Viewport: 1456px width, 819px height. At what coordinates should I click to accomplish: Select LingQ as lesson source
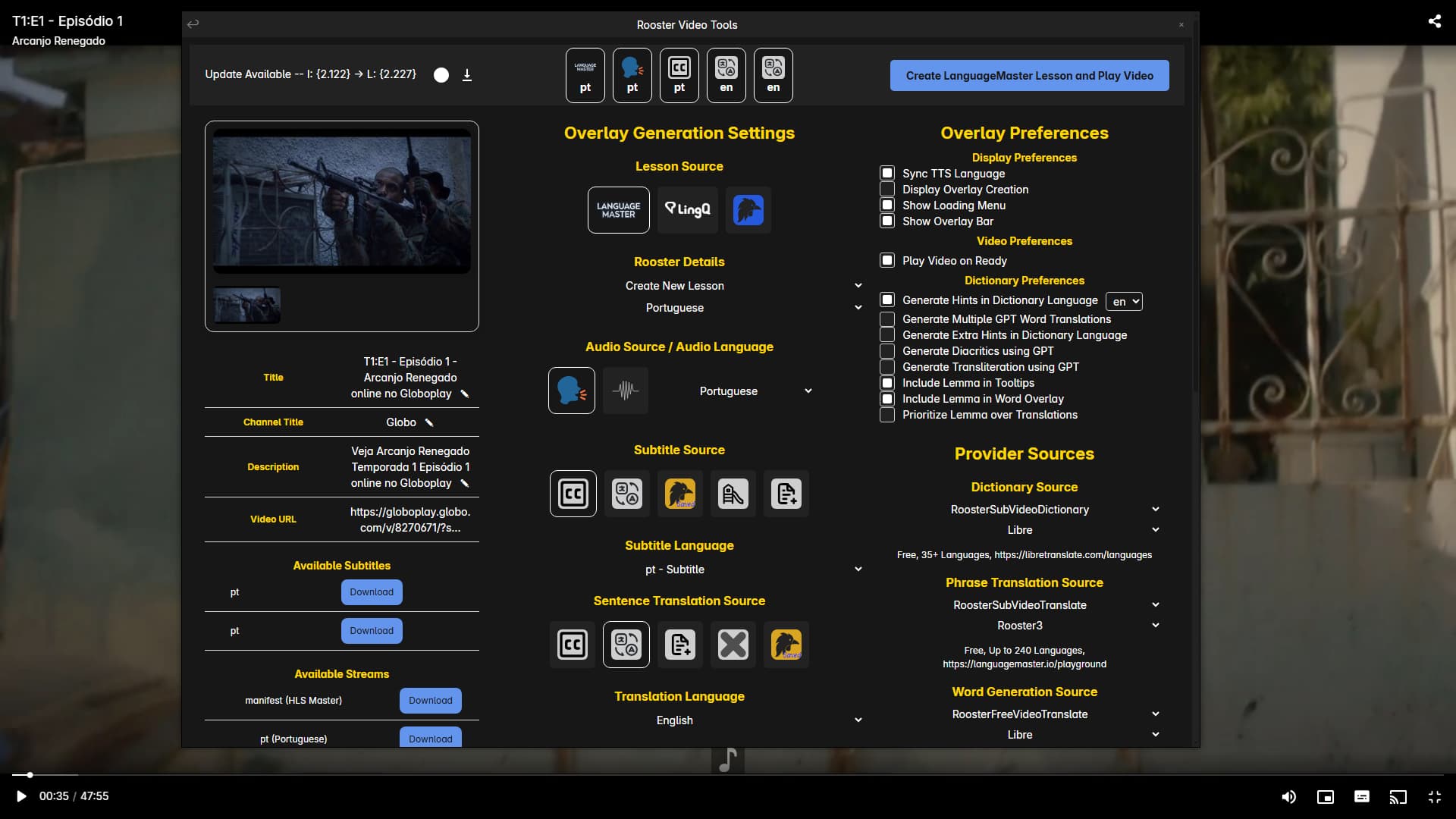coord(687,210)
